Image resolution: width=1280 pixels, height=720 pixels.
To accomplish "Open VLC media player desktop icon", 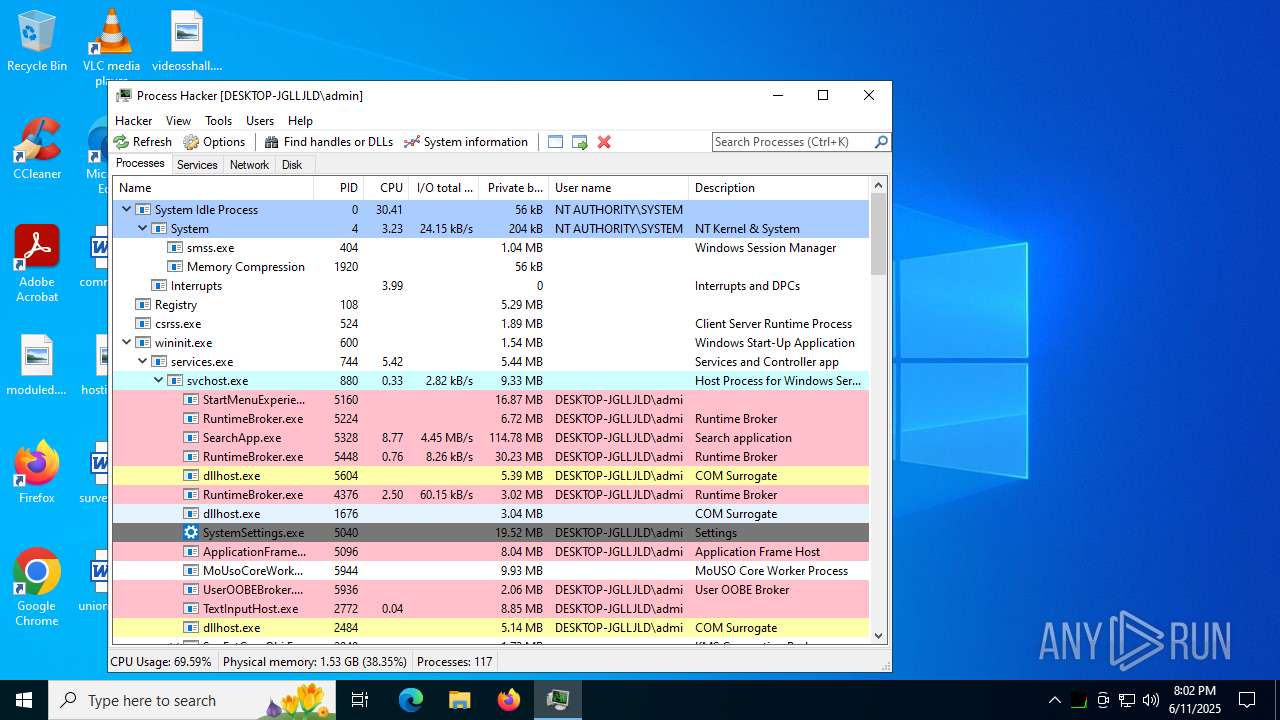I will [x=111, y=46].
